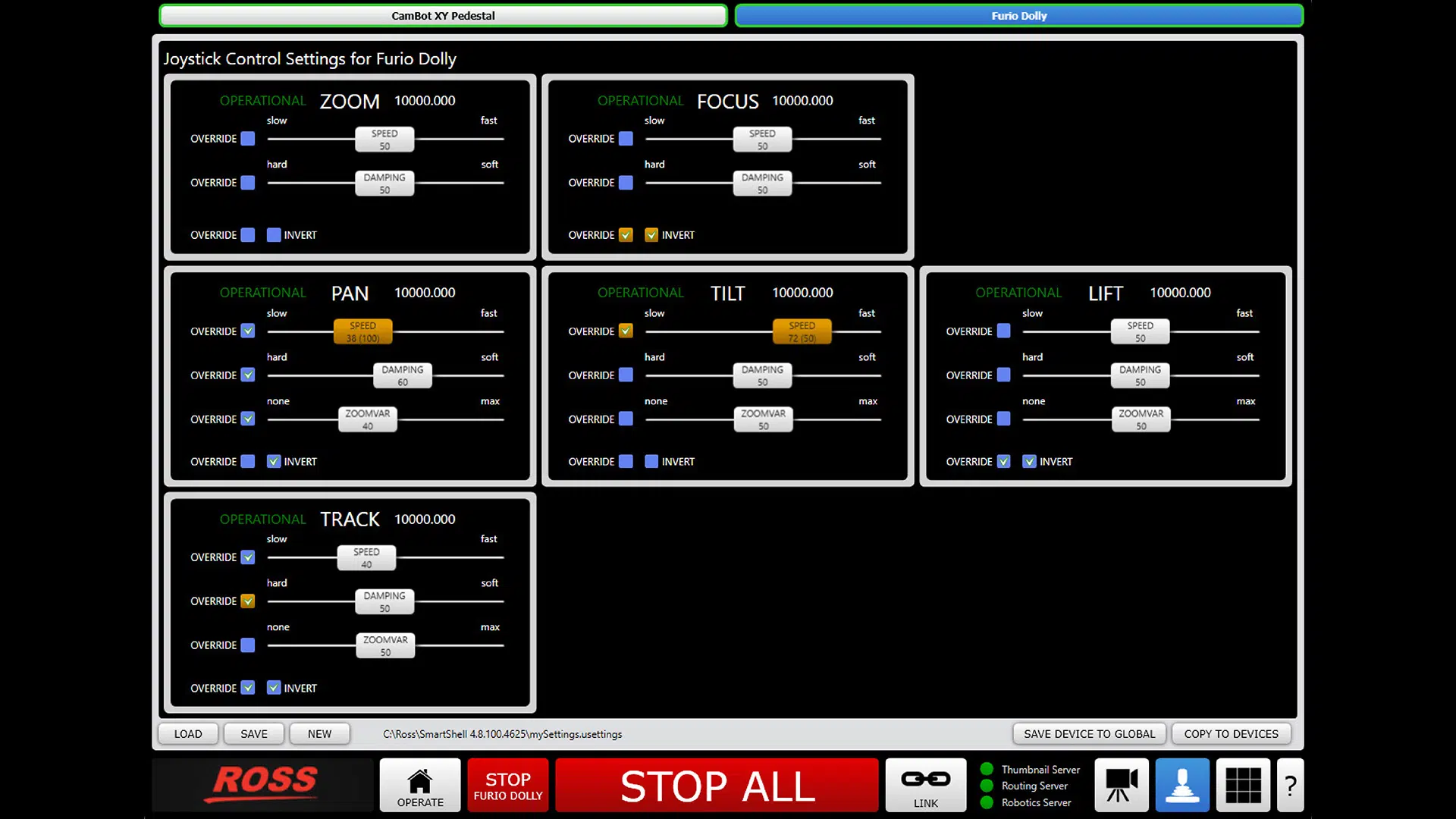Uncheck FOCUS invert checkbox
The width and height of the screenshot is (1456, 819).
click(x=651, y=235)
